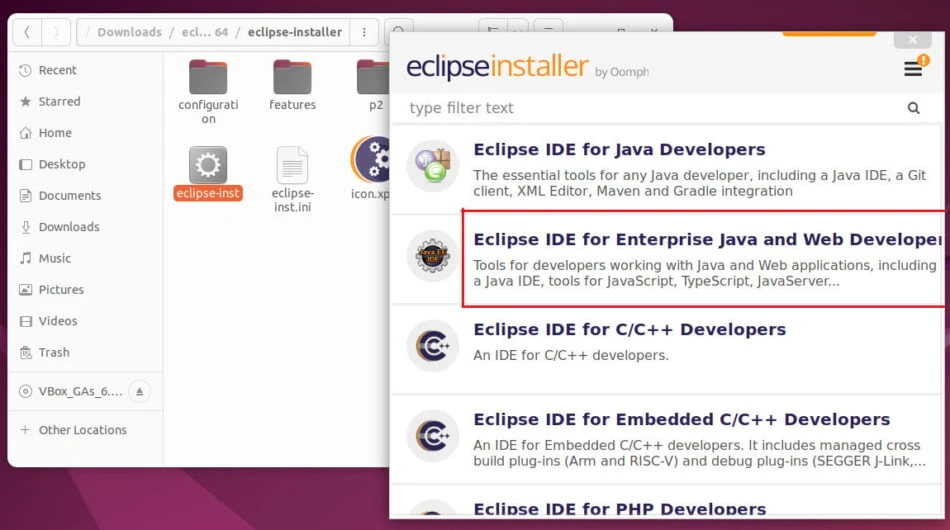Click the C/C++ Developers package icon
950x530 pixels.
[433, 346]
